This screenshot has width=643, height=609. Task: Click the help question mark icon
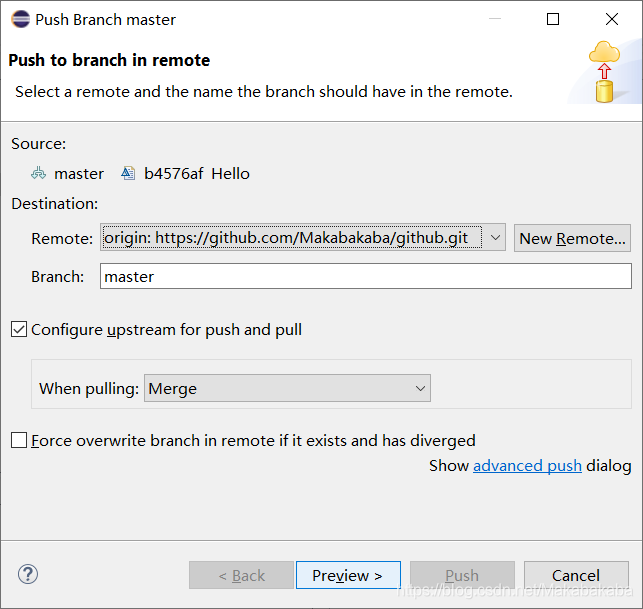(28, 575)
